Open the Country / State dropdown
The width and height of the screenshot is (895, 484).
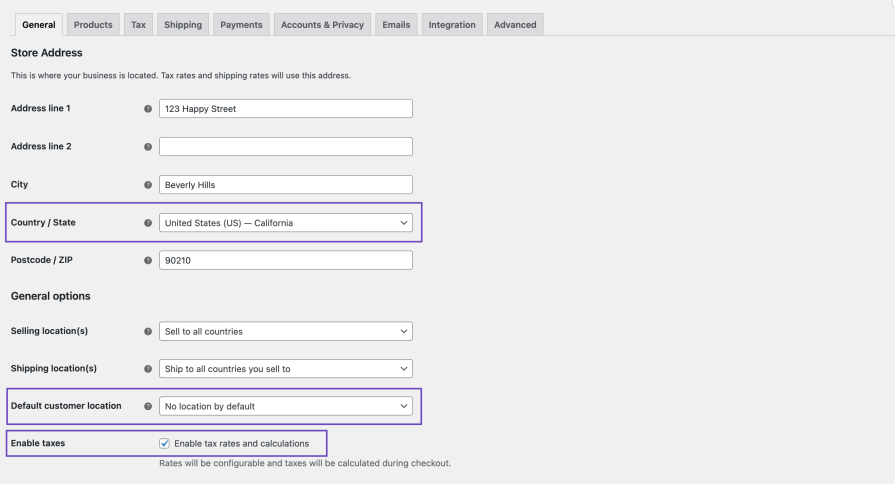[285, 223]
